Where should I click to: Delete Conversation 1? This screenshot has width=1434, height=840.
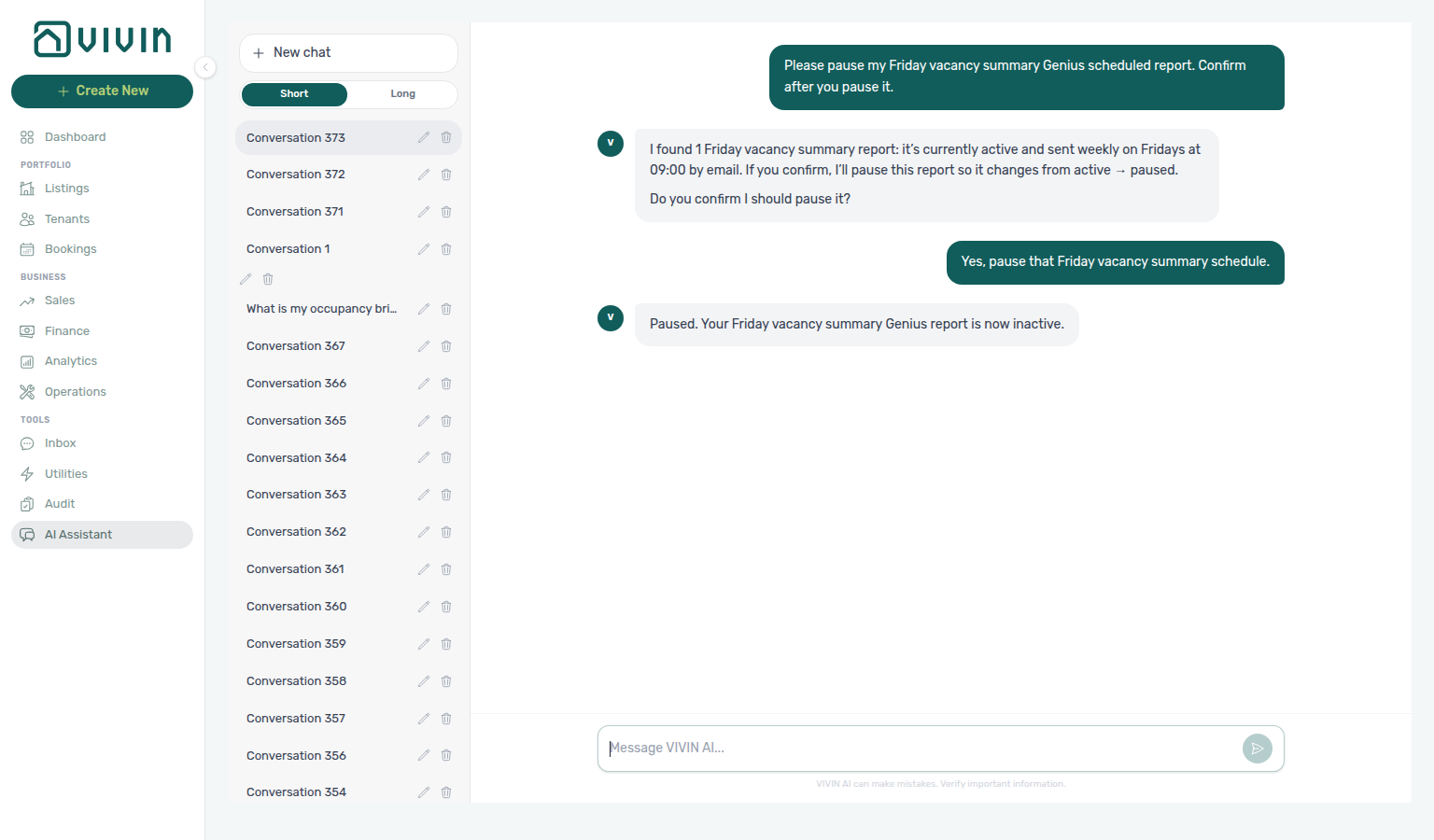(x=446, y=249)
